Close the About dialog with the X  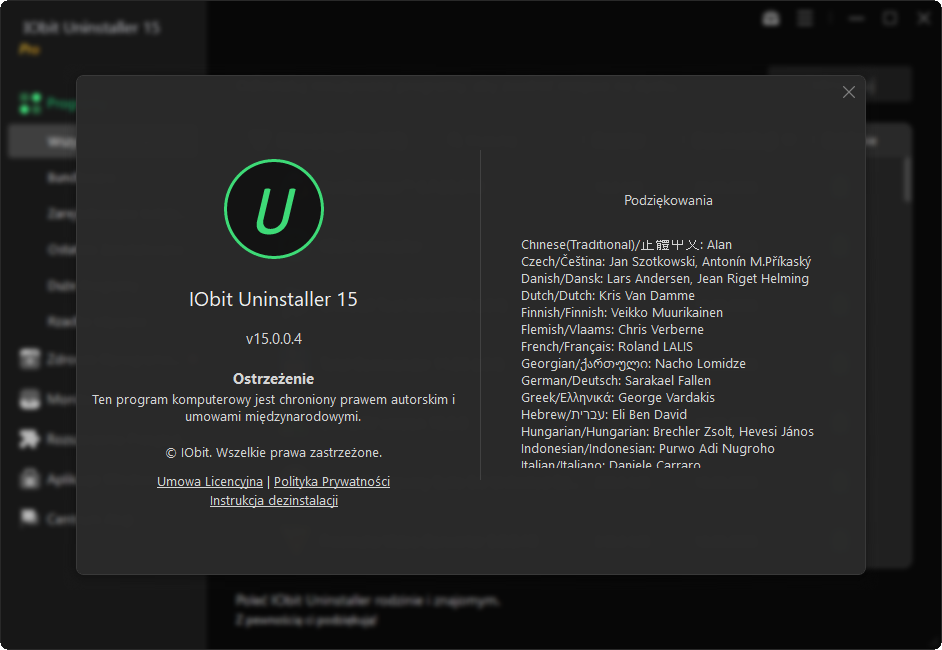(848, 92)
